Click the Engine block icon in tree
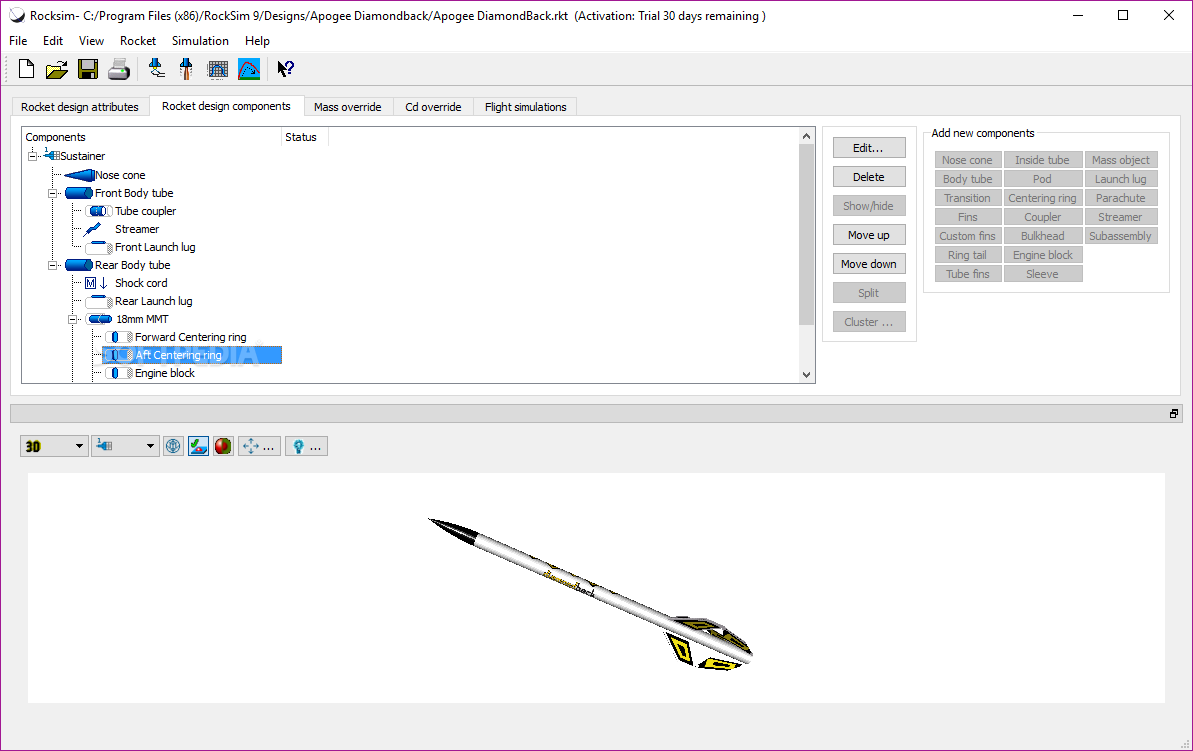The image size is (1193, 751). 119,373
